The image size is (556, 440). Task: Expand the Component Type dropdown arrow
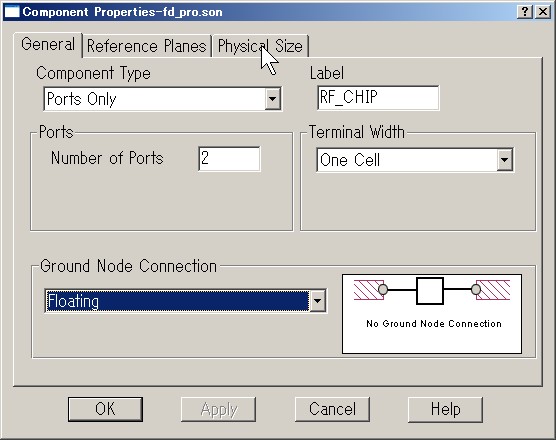[x=273, y=99]
